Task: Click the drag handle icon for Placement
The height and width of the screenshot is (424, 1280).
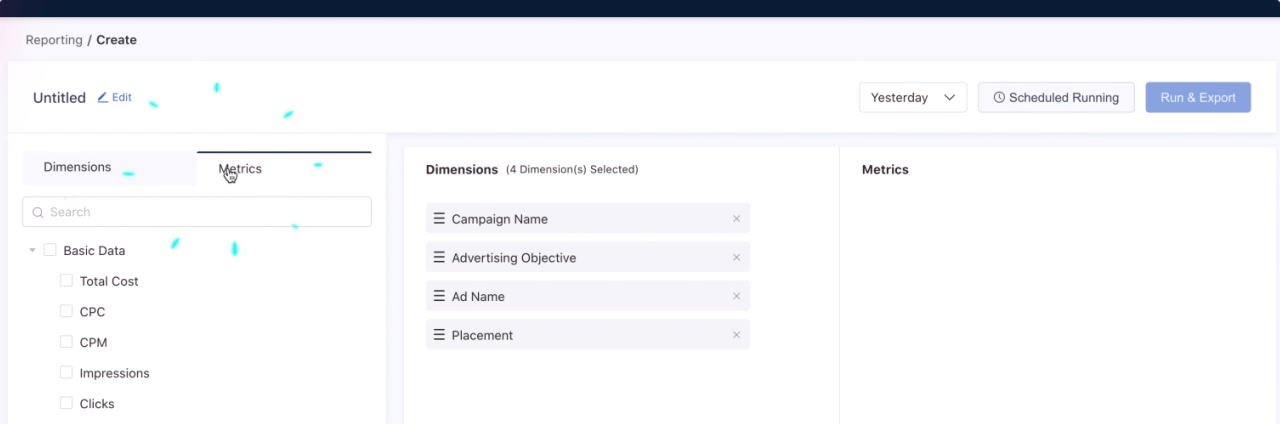Action: point(439,335)
